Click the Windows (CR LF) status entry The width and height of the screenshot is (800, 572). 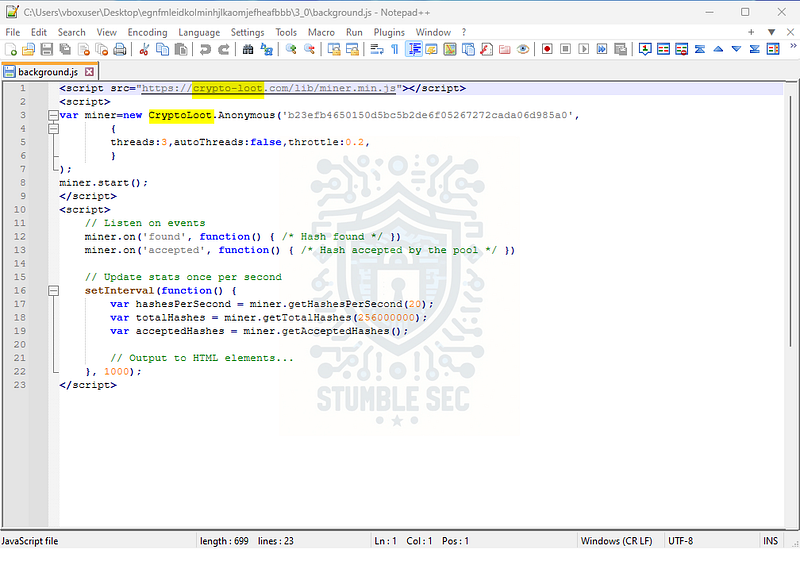[x=616, y=541]
